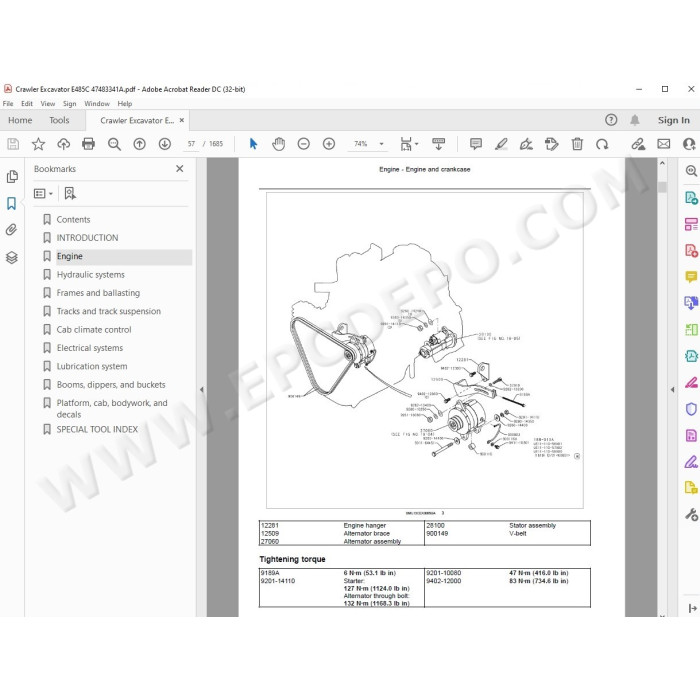Open the Layers panel icon
The image size is (700, 700).
pos(12,258)
